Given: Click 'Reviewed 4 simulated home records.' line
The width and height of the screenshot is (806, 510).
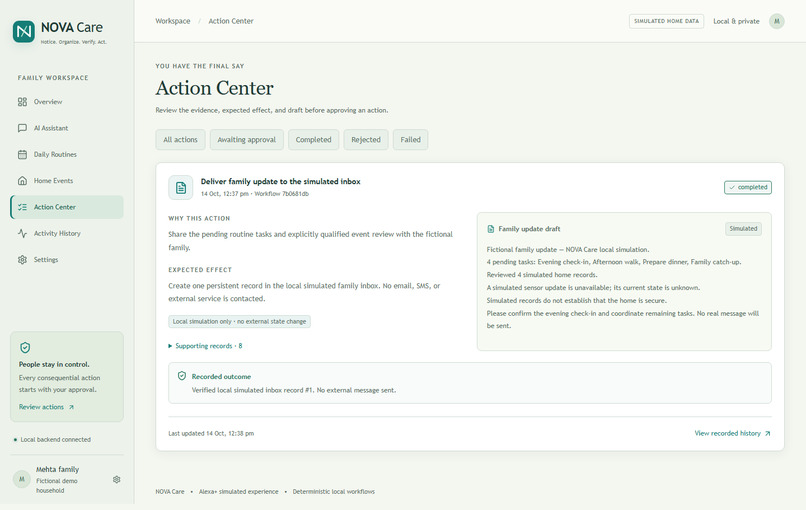Looking at the screenshot, I should 542,275.
